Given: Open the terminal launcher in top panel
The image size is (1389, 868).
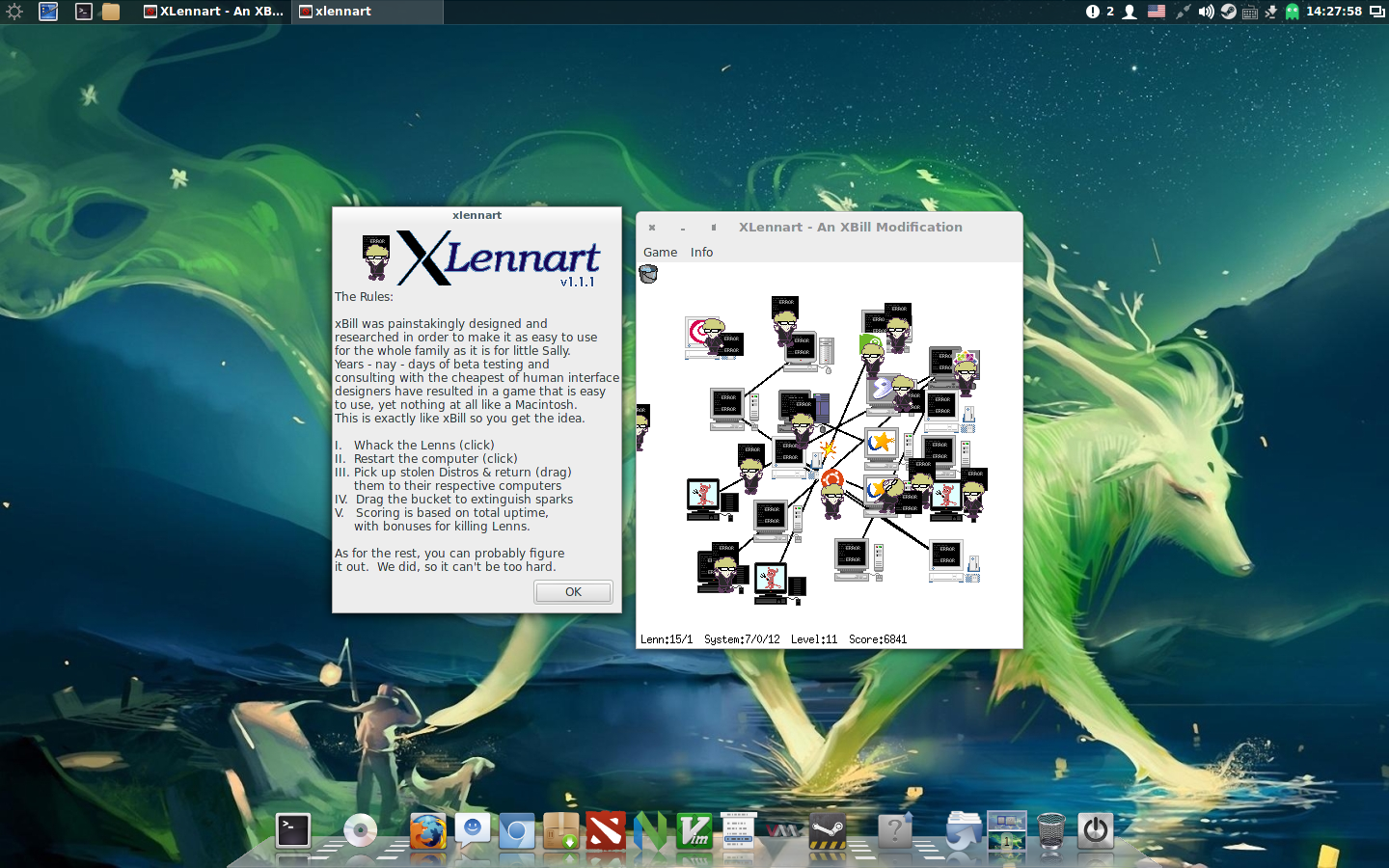Looking at the screenshot, I should [84, 12].
